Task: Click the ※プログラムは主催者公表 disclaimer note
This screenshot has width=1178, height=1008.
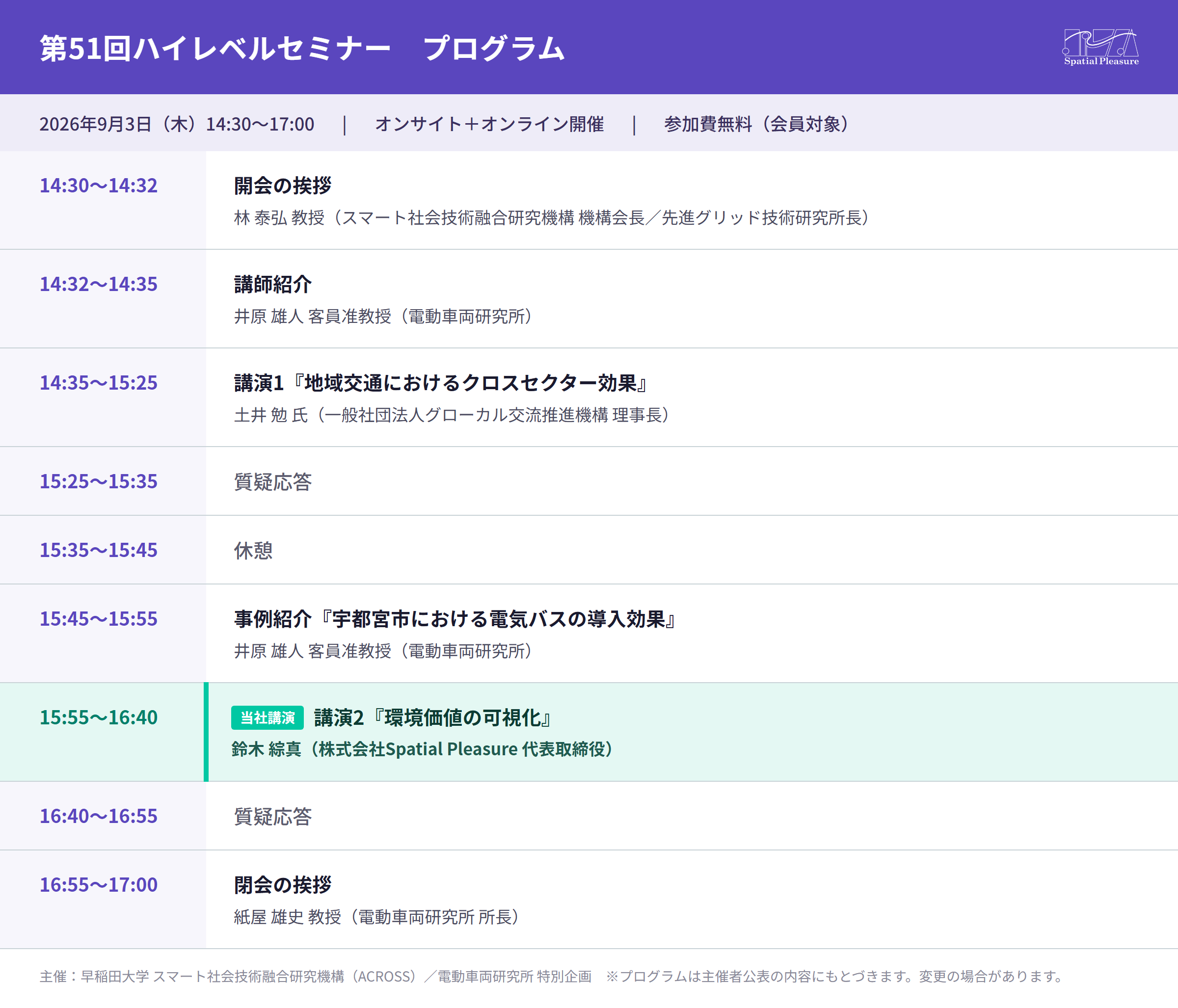Action: click(834, 976)
